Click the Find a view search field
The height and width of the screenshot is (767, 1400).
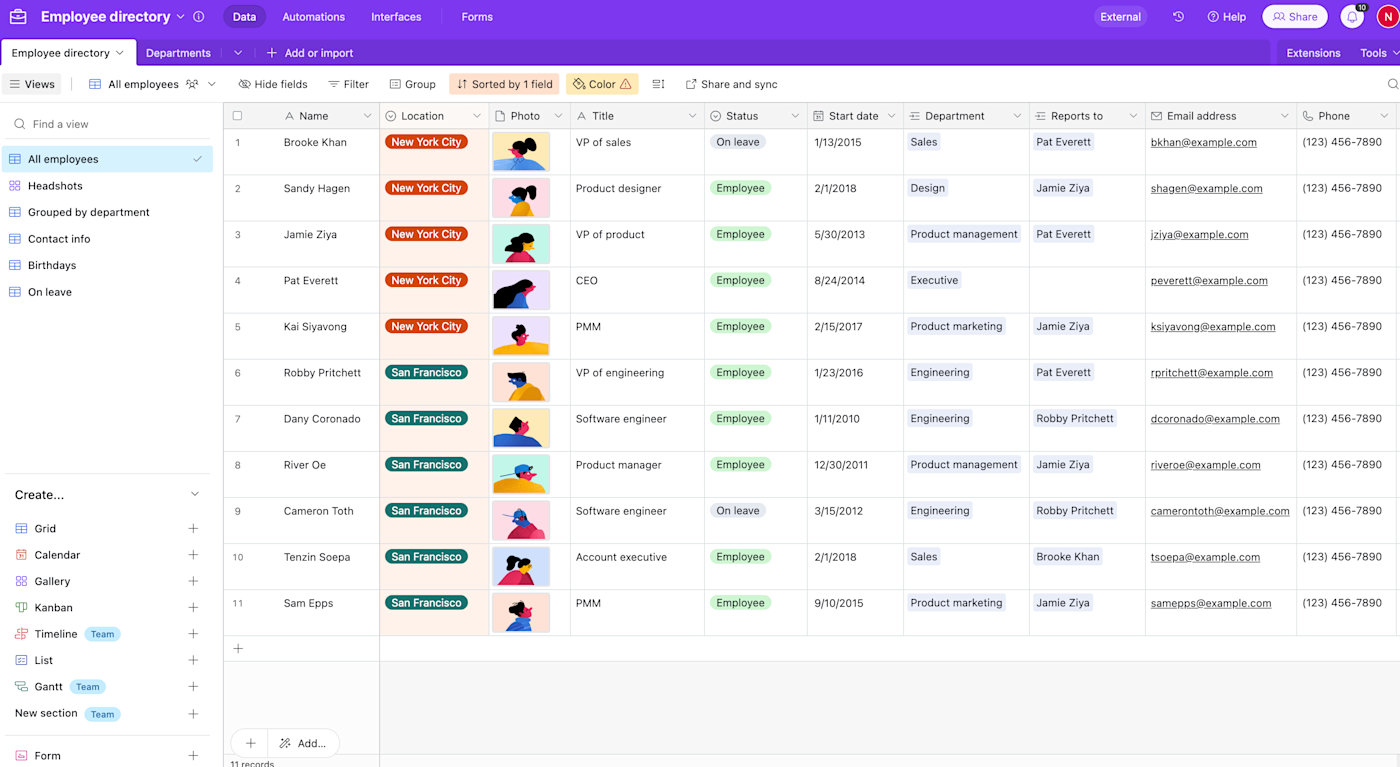pyautogui.click(x=108, y=124)
